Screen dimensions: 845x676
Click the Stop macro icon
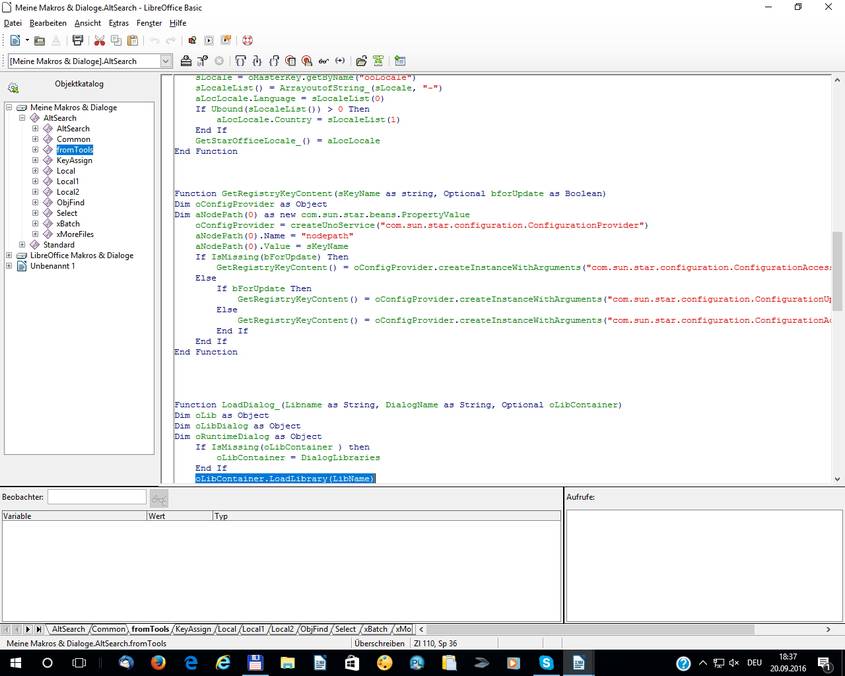coord(219,61)
